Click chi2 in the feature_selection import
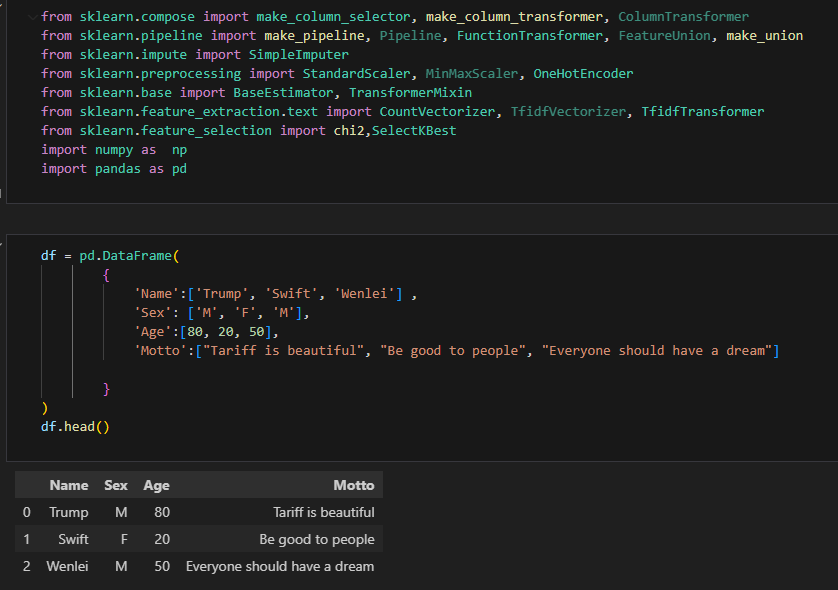 click(349, 131)
